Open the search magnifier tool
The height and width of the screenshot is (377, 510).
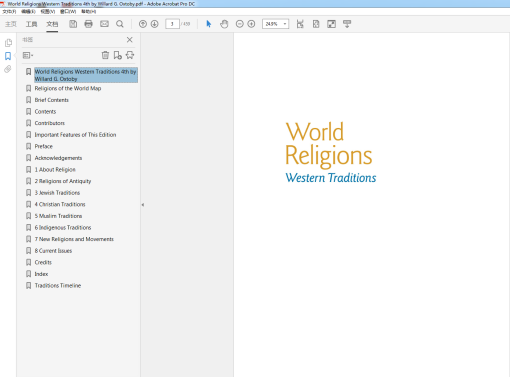click(x=120, y=24)
